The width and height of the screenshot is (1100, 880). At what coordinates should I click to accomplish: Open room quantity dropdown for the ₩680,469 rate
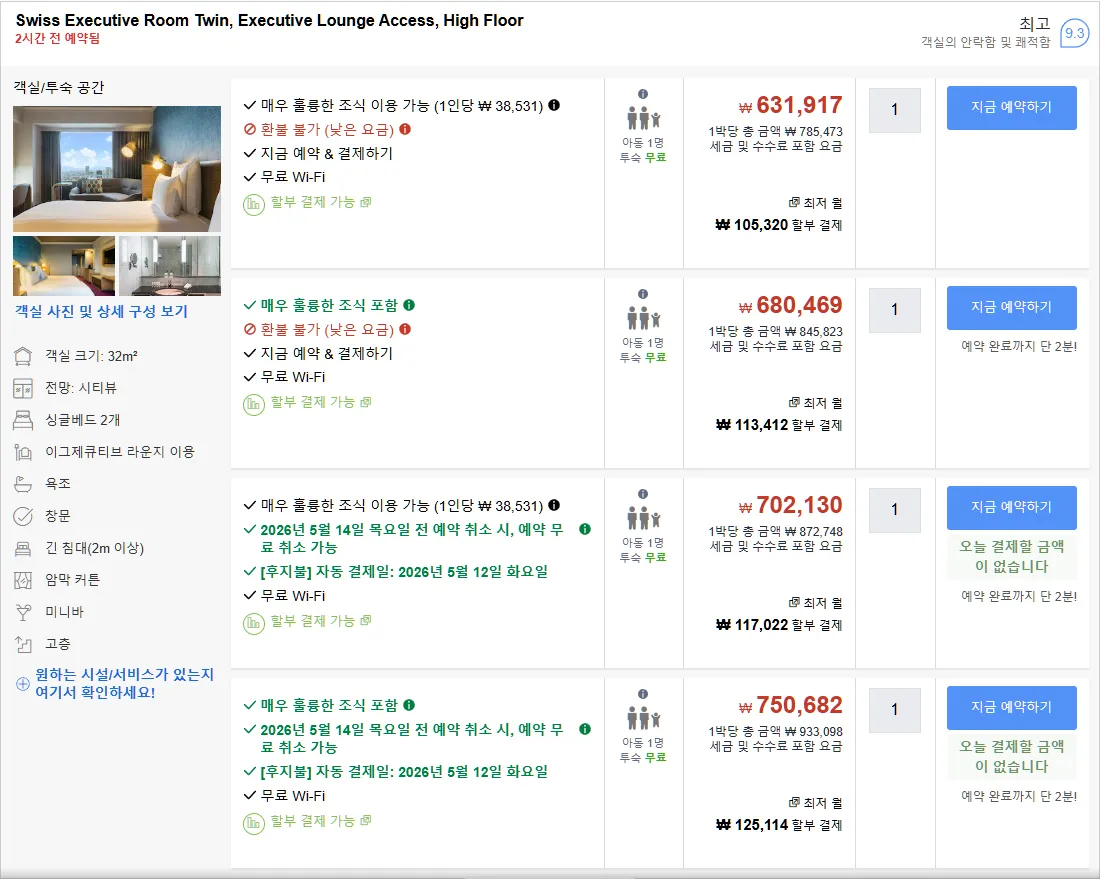click(x=894, y=310)
